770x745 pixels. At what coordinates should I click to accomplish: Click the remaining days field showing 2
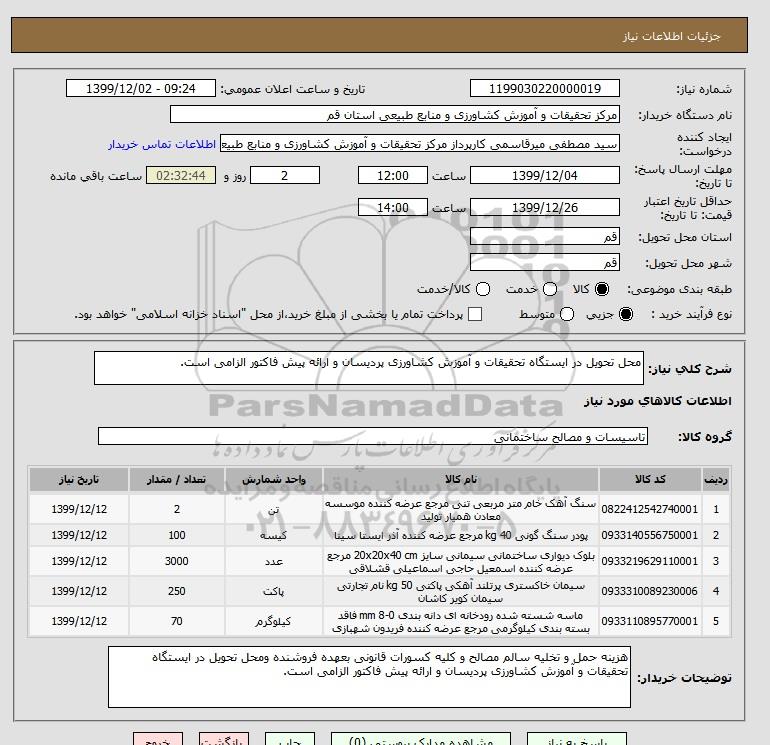[285, 175]
